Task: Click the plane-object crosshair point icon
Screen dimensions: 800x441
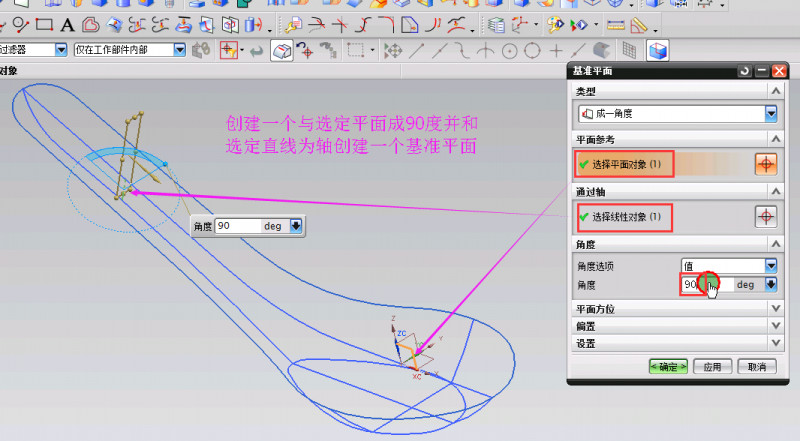Action: click(765, 164)
